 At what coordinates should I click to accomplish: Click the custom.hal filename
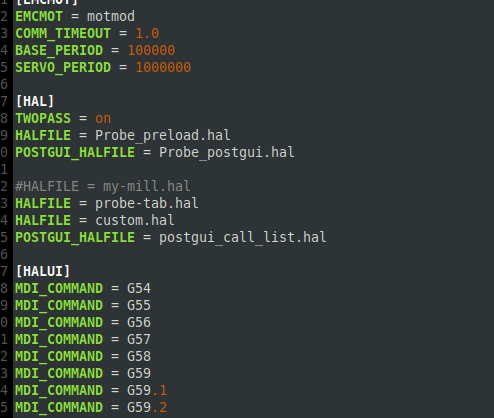click(x=135, y=220)
